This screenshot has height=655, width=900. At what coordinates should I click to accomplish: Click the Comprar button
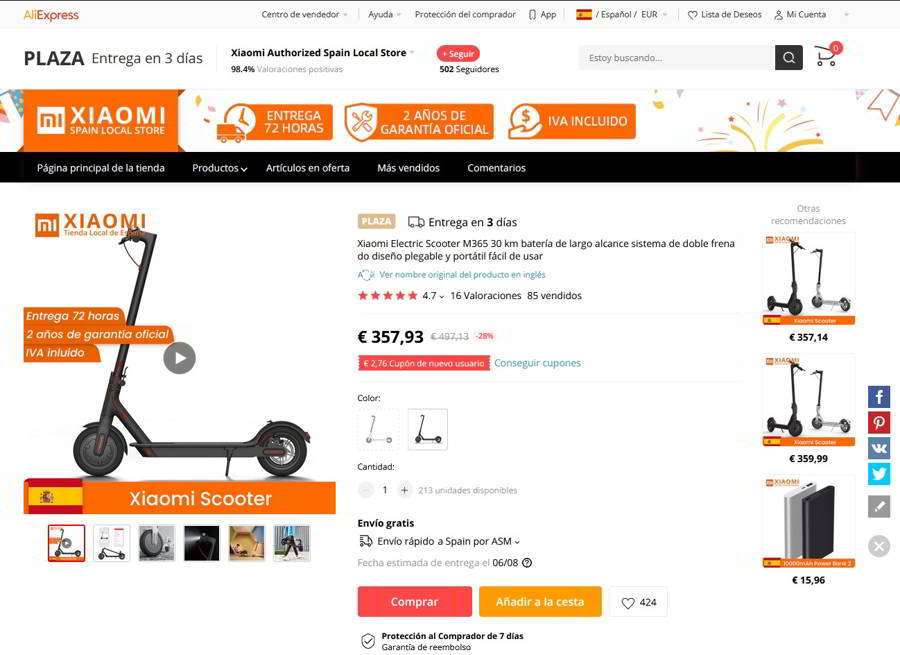pyautogui.click(x=415, y=602)
